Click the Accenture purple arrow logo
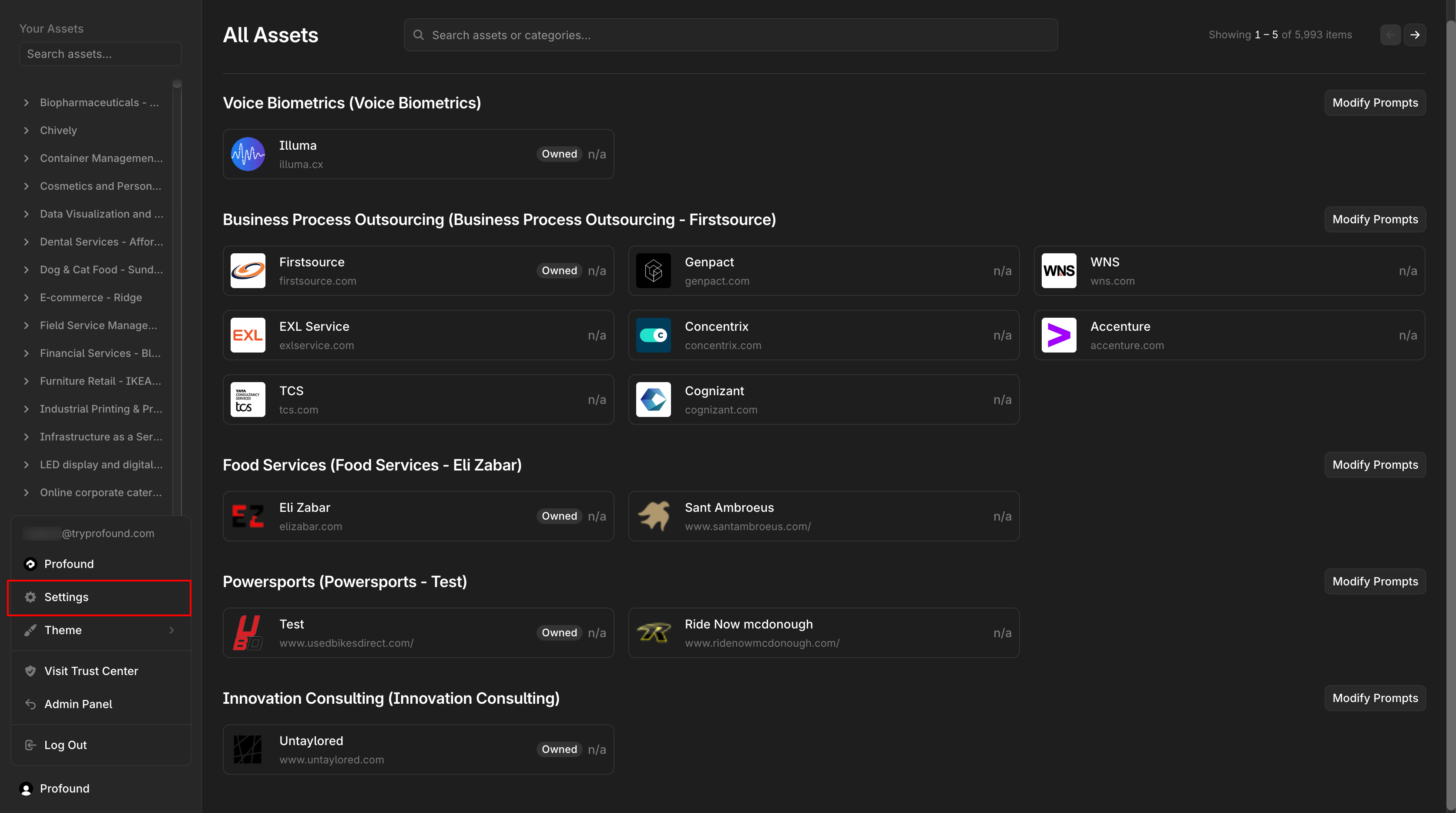 (x=1059, y=335)
